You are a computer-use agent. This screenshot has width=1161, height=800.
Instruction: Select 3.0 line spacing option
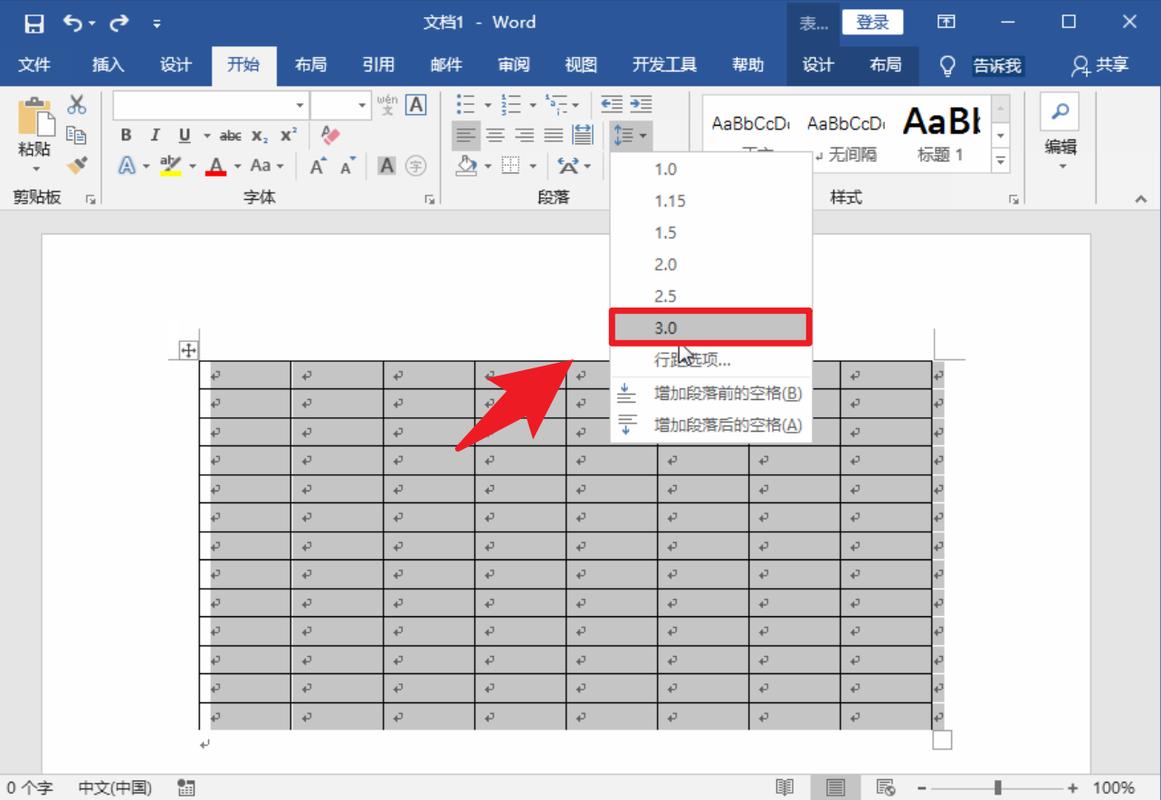(x=710, y=327)
